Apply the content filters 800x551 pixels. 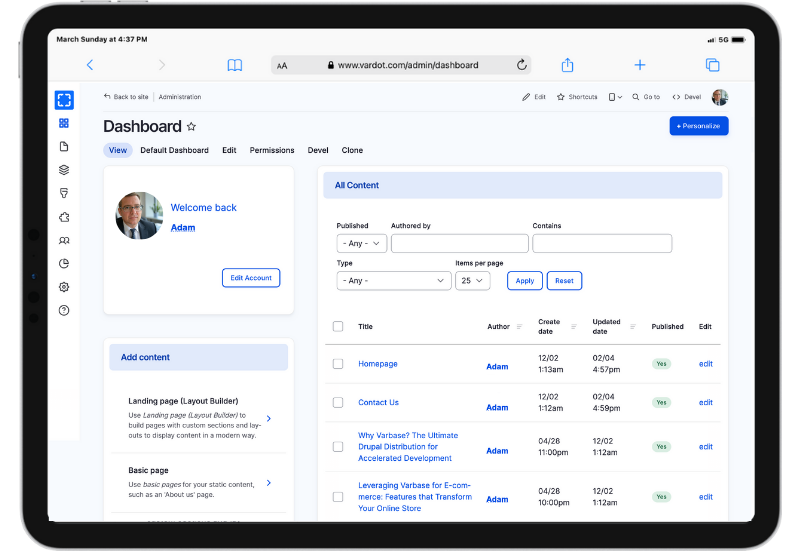(x=524, y=281)
